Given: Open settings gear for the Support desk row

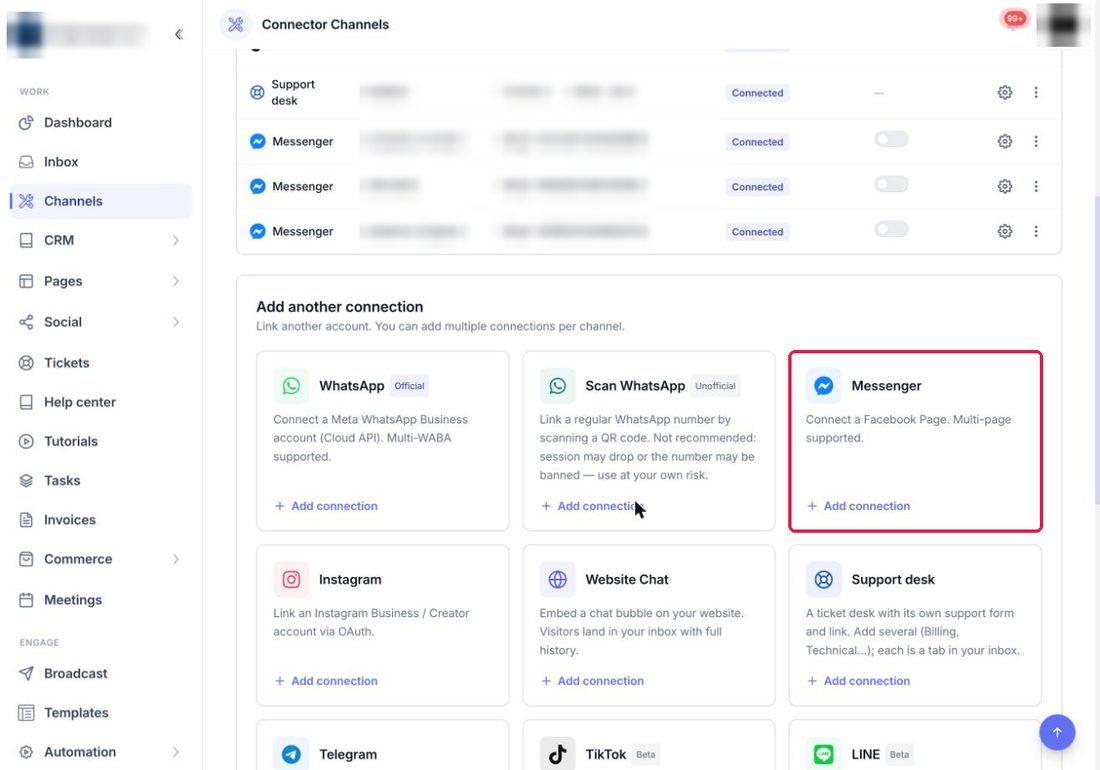Looking at the screenshot, I should (1005, 93).
